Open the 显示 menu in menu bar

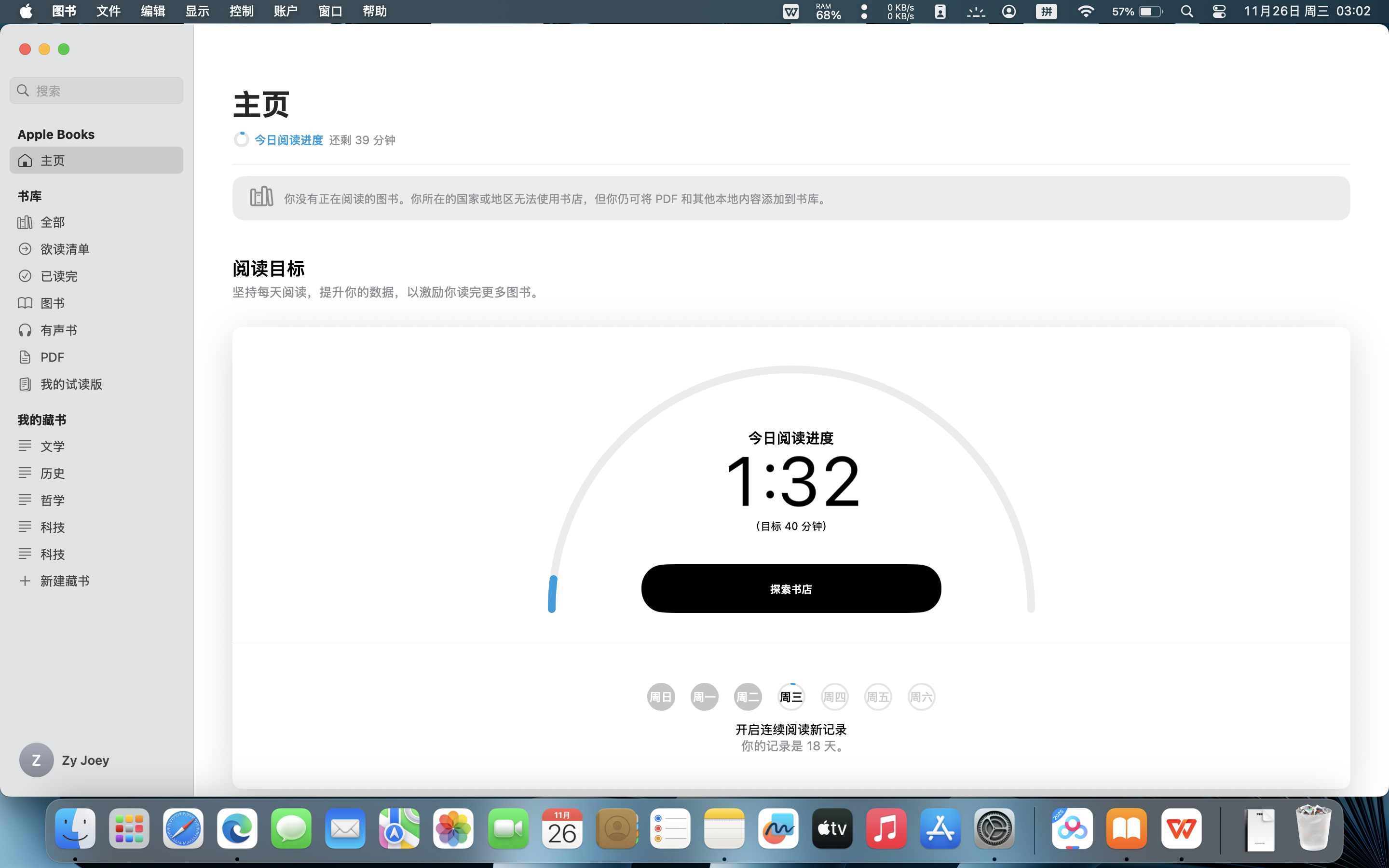point(197,12)
